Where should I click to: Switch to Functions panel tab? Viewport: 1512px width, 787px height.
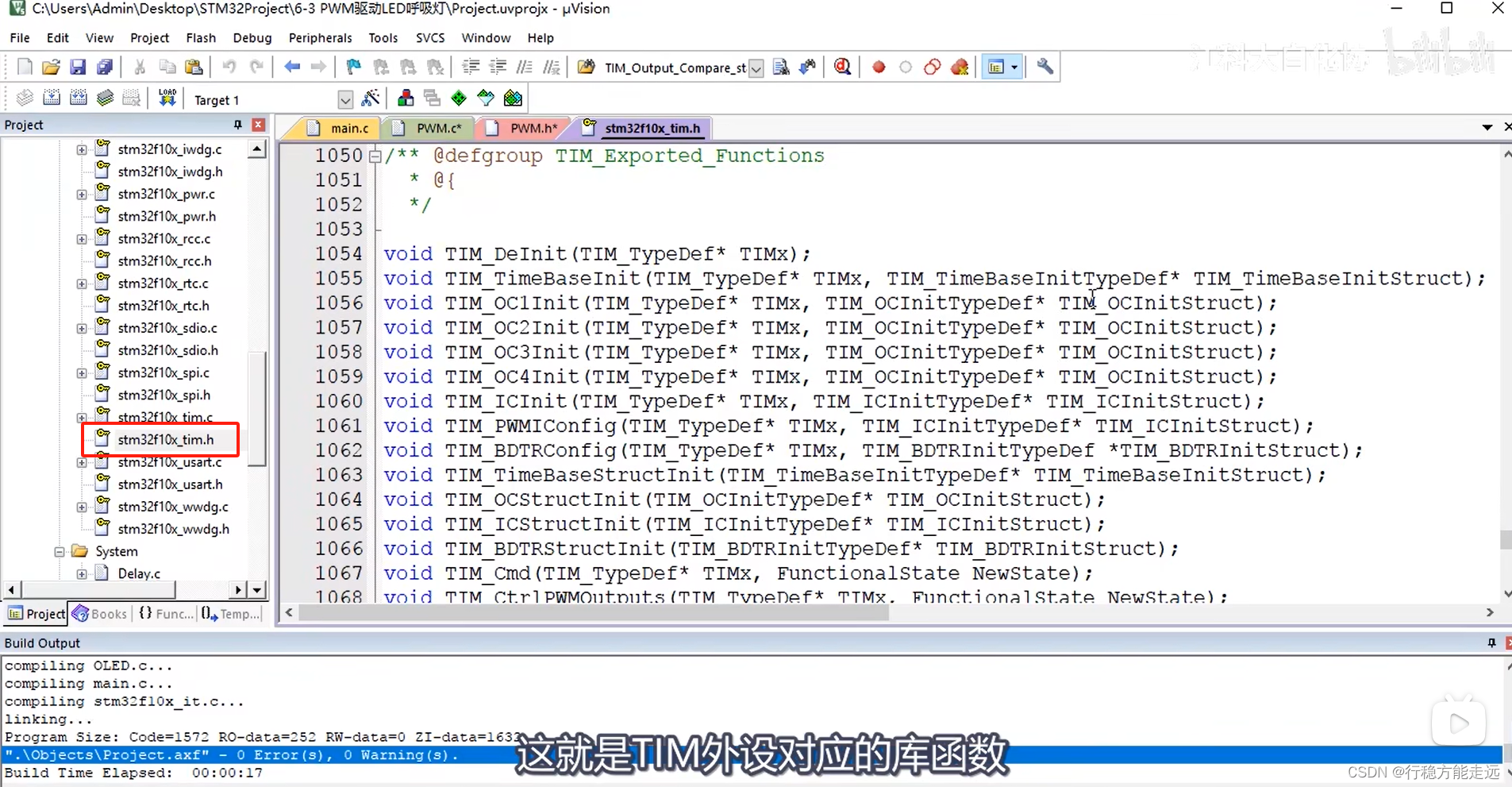[x=165, y=614]
